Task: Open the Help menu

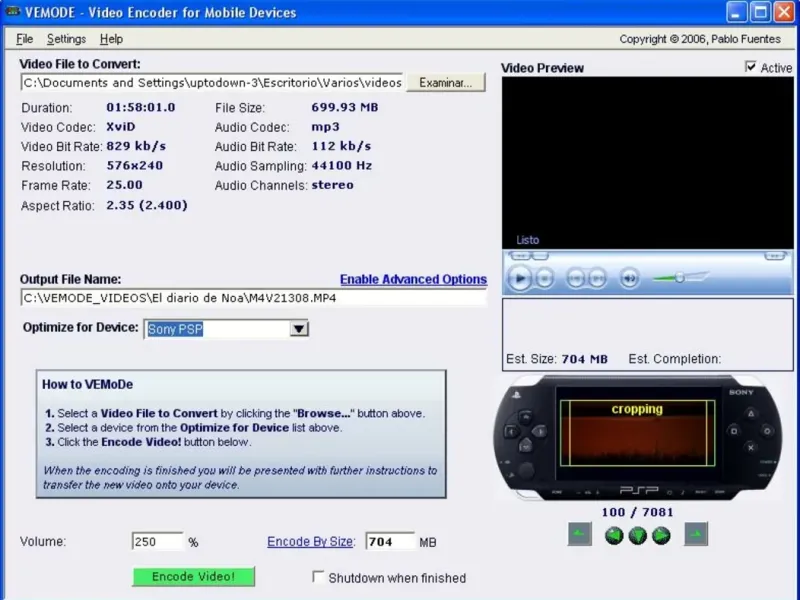Action: click(111, 39)
